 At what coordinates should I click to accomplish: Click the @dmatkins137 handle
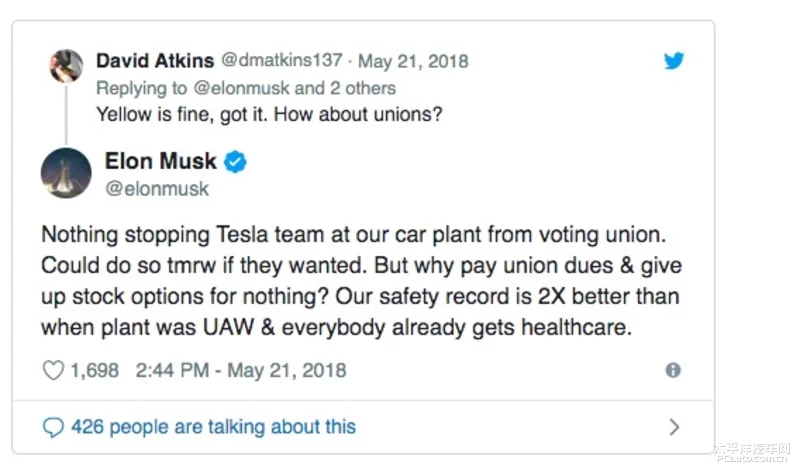pos(282,60)
